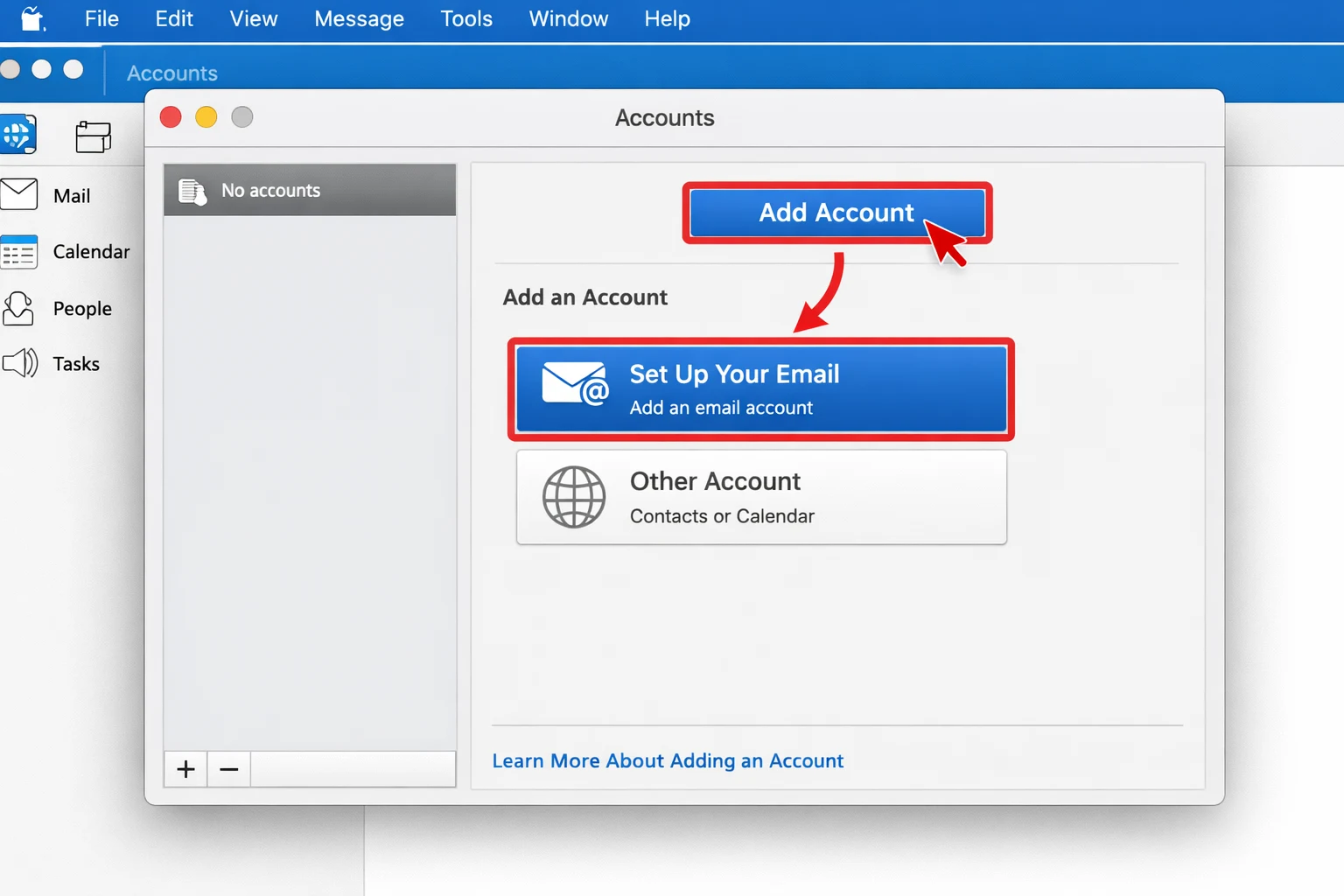Click the plus button to add an account
The width and height of the screenshot is (1344, 896).
[x=185, y=769]
